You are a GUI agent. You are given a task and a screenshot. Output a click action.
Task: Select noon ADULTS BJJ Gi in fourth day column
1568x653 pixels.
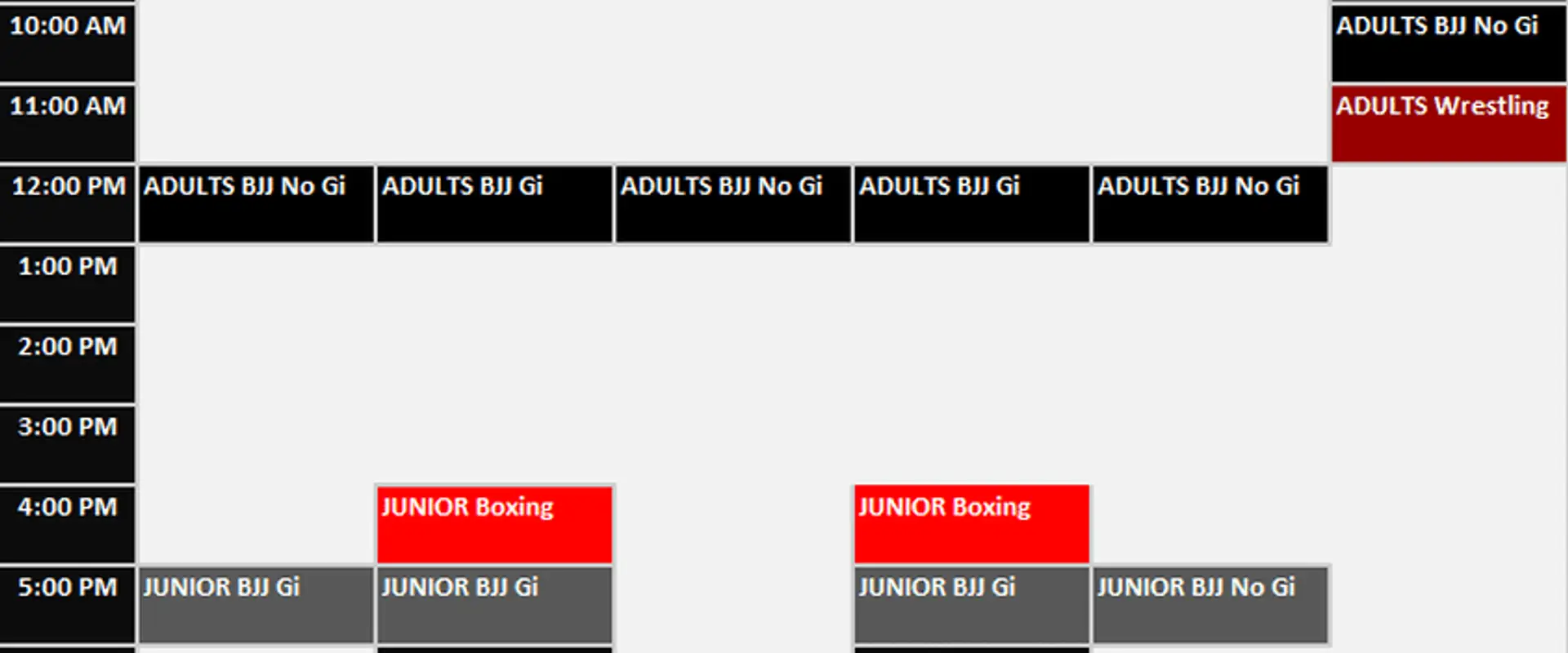971,203
